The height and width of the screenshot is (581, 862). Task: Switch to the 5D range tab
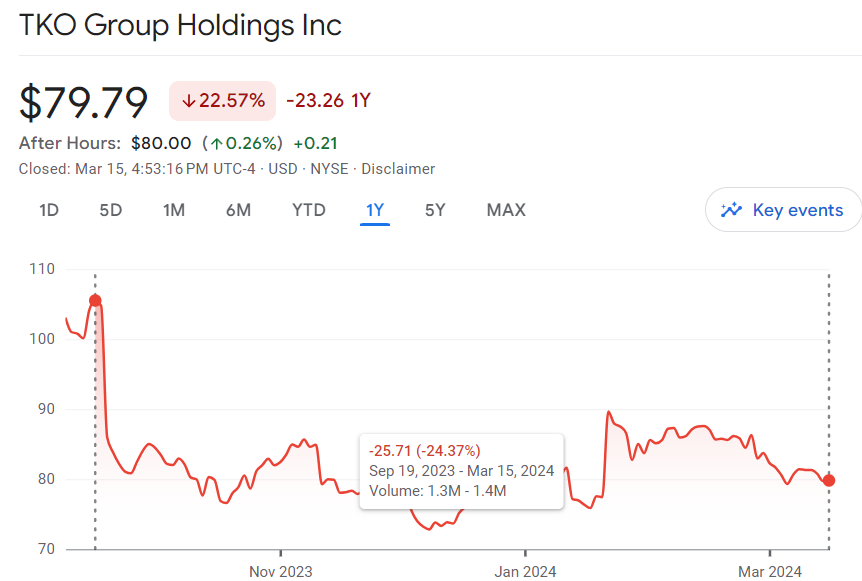click(x=110, y=210)
